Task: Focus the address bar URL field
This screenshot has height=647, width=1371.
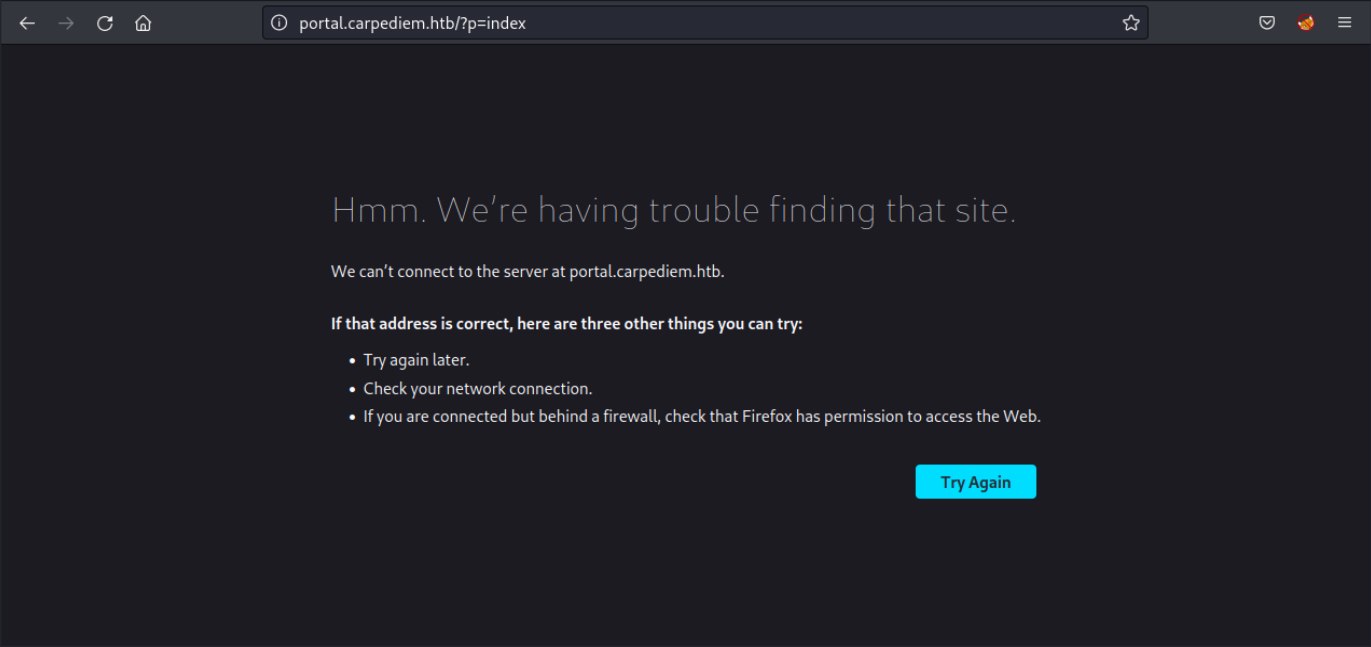Action: [700, 23]
